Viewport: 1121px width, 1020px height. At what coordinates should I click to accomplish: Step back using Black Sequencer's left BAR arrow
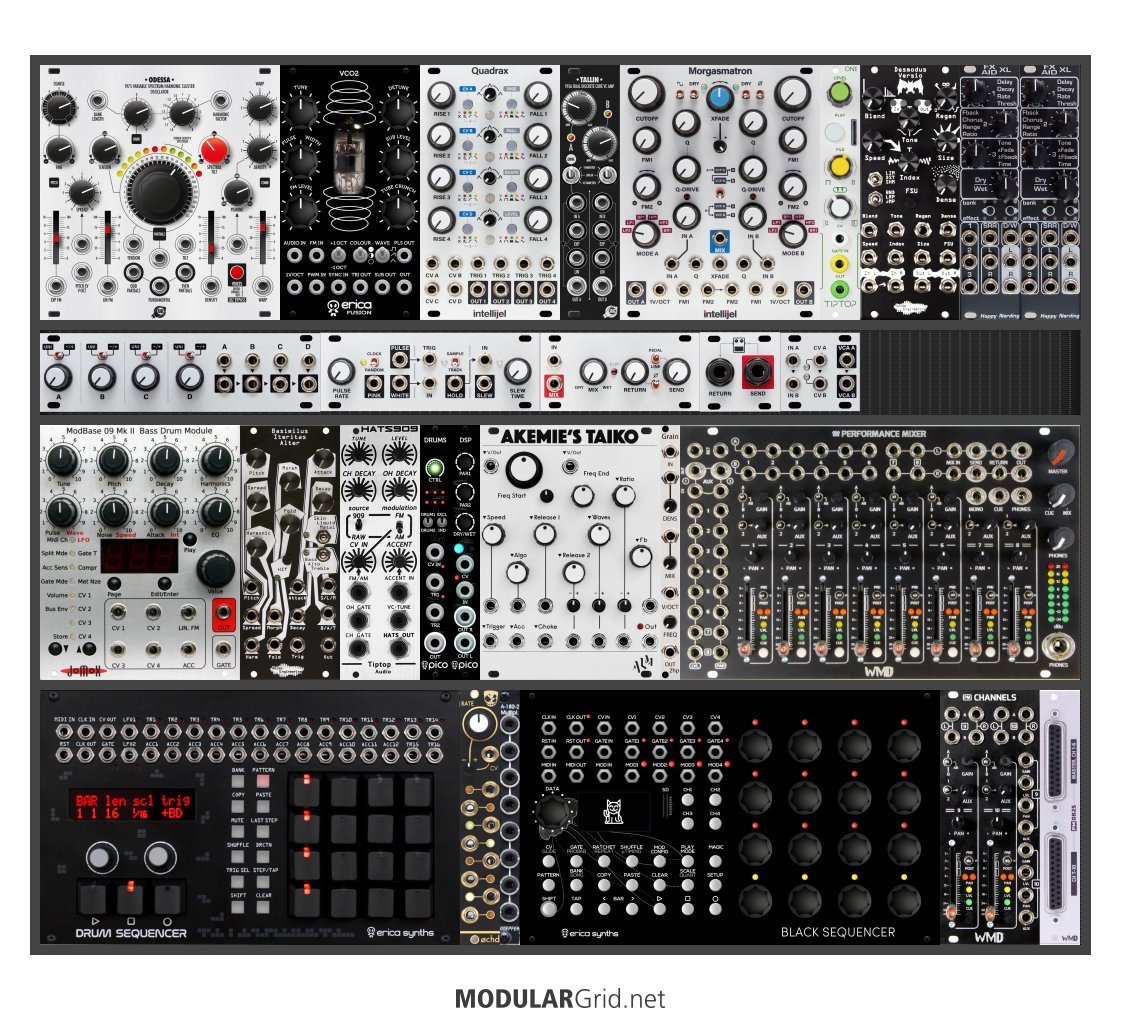point(604,908)
